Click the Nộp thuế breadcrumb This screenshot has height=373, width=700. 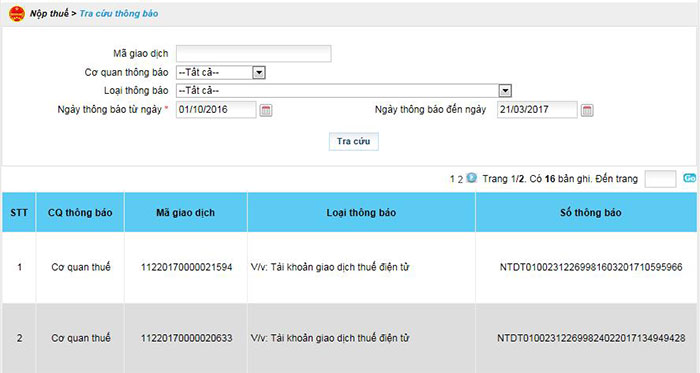49,13
